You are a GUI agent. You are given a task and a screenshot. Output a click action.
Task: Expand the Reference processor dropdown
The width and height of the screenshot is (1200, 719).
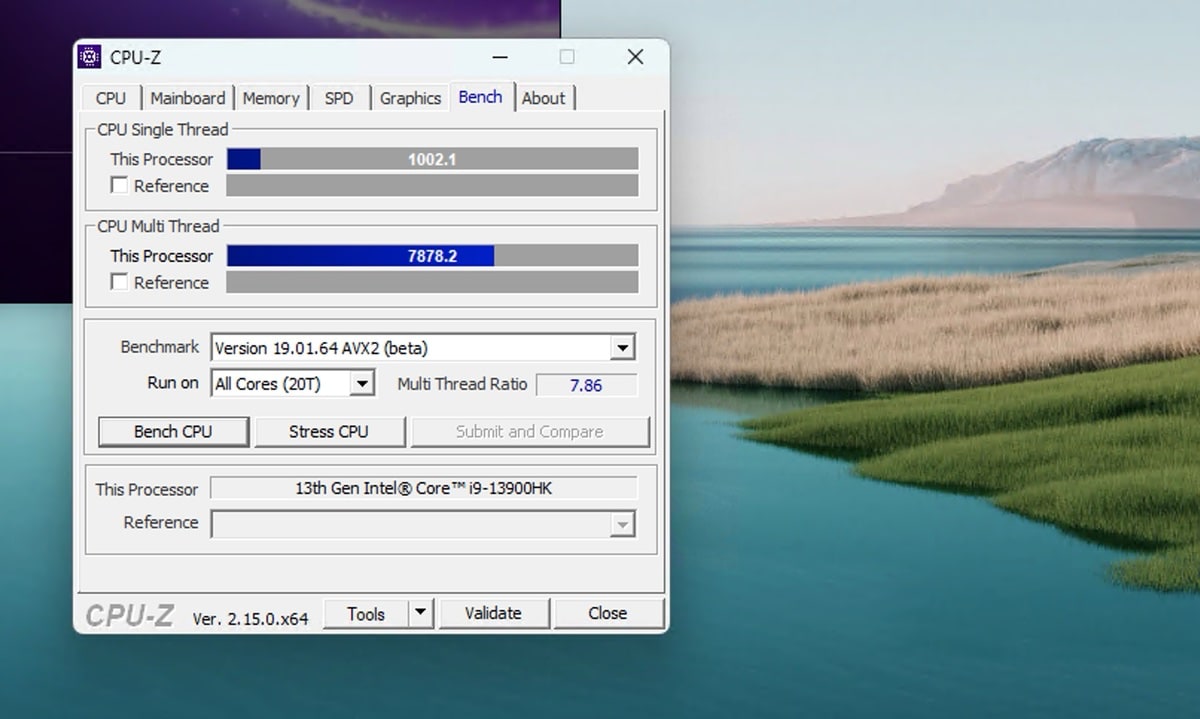622,524
